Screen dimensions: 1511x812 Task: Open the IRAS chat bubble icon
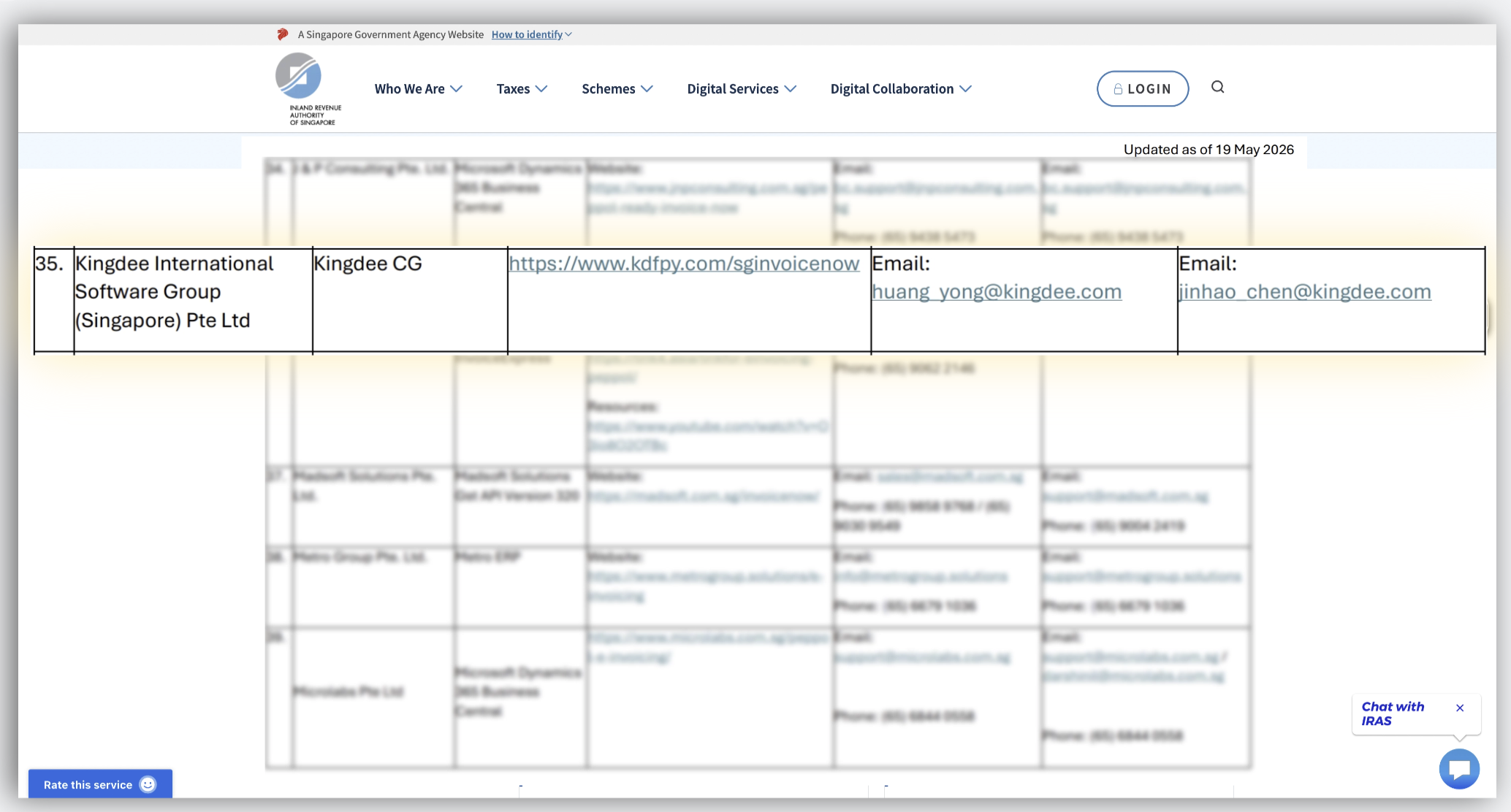coord(1459,769)
